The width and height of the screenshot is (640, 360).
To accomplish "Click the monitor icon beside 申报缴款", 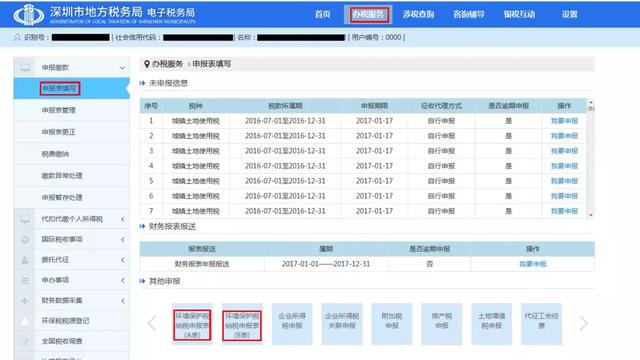I will pyautogui.click(x=25, y=68).
